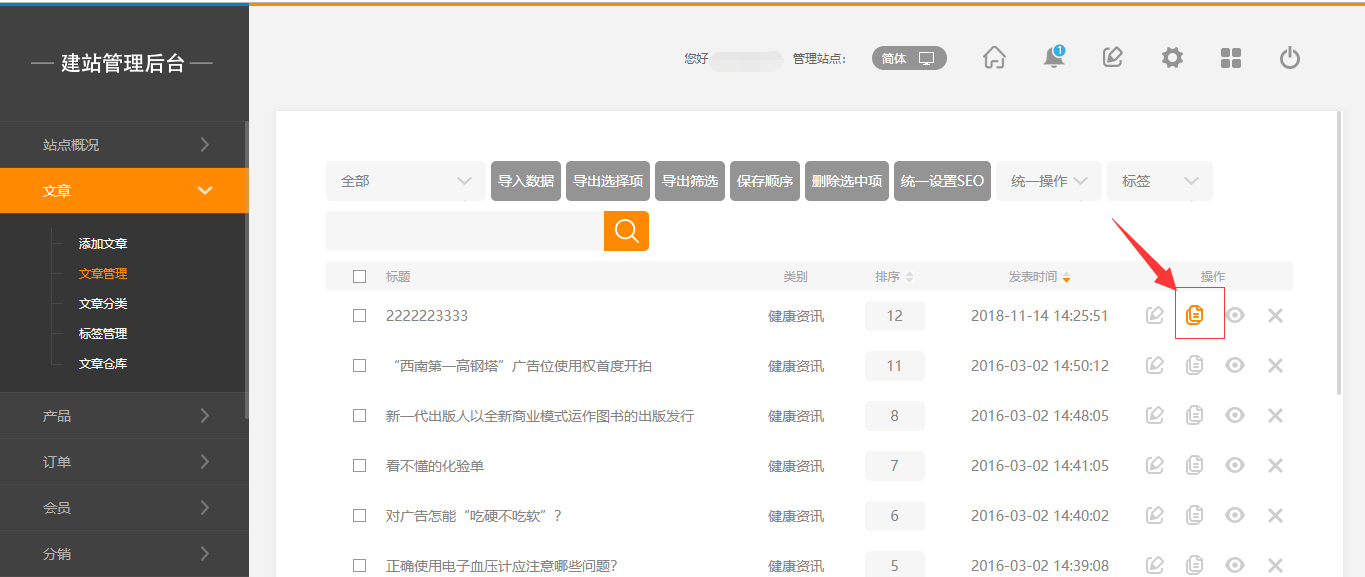Tick the checkbox beside article 2222223333
1365x577 pixels.
coord(360,316)
